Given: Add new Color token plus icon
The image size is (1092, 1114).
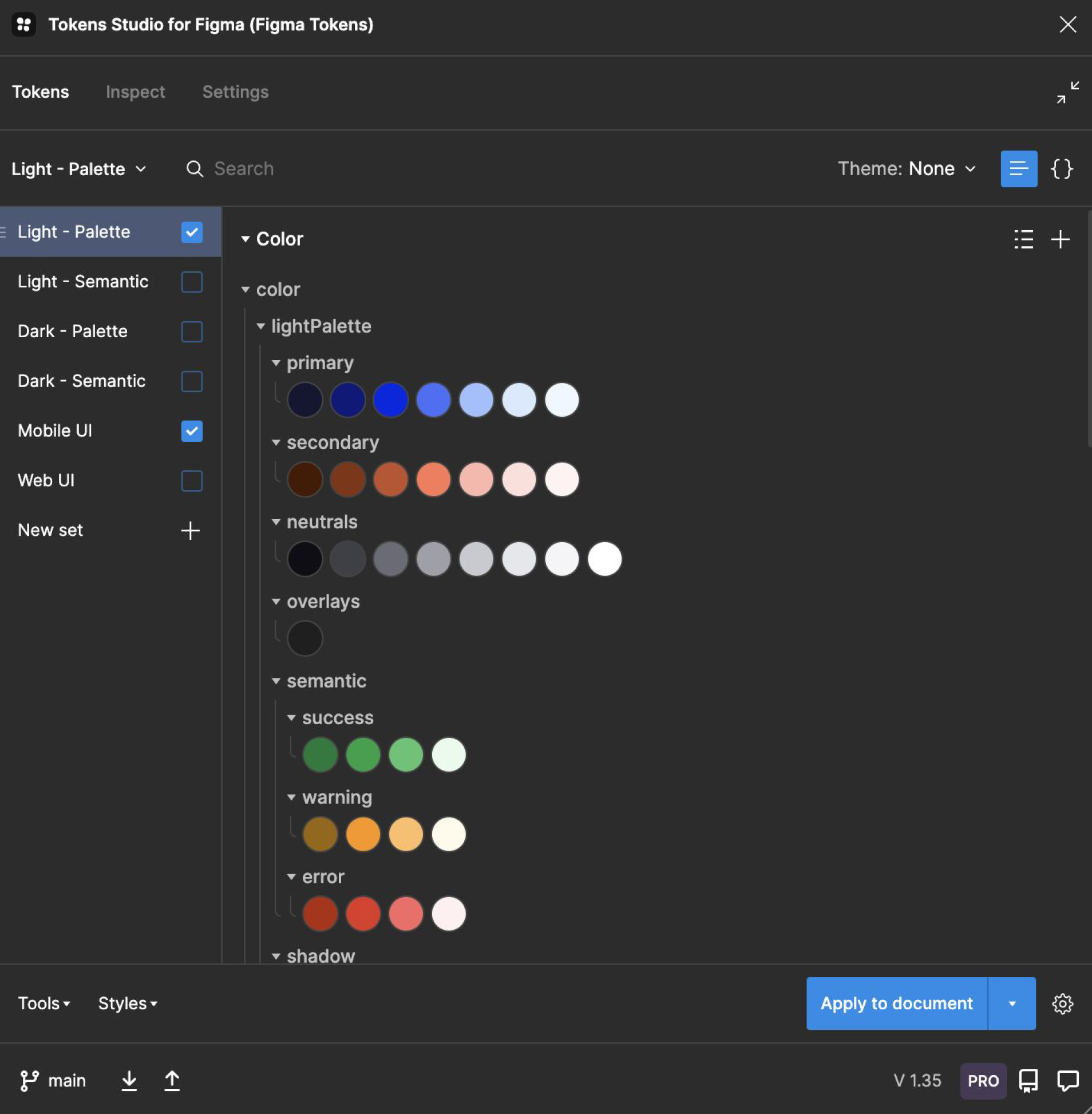Looking at the screenshot, I should pos(1060,239).
